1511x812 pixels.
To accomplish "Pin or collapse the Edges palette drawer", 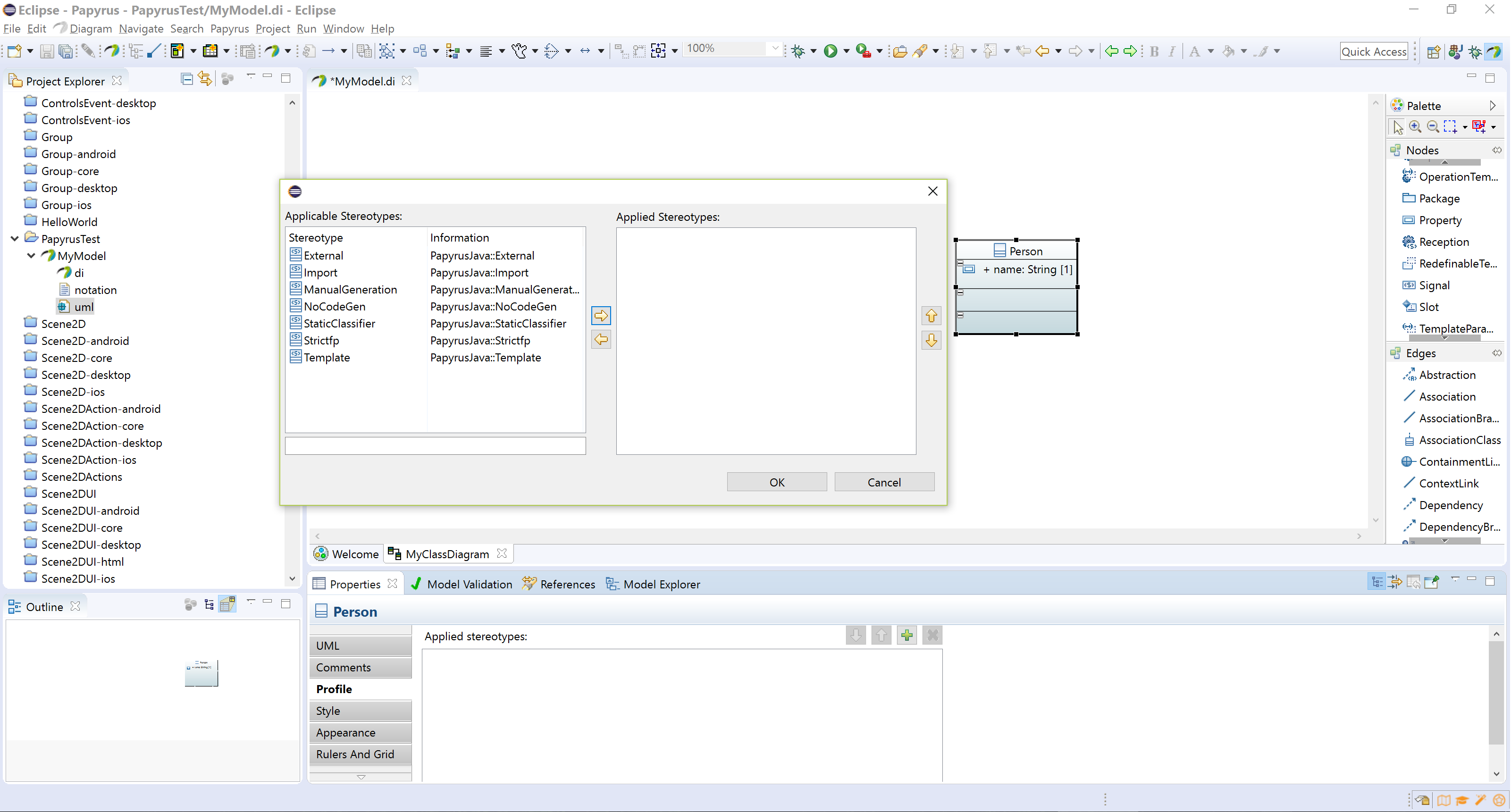I will coord(1496,353).
